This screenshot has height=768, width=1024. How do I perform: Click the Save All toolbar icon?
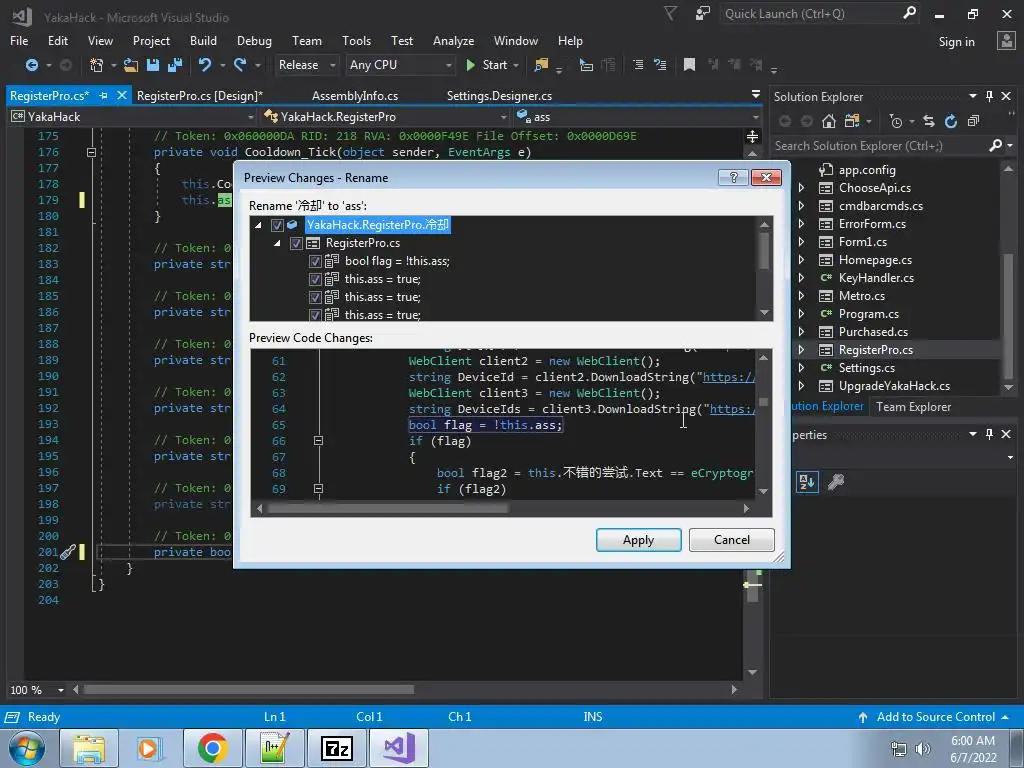(175, 65)
